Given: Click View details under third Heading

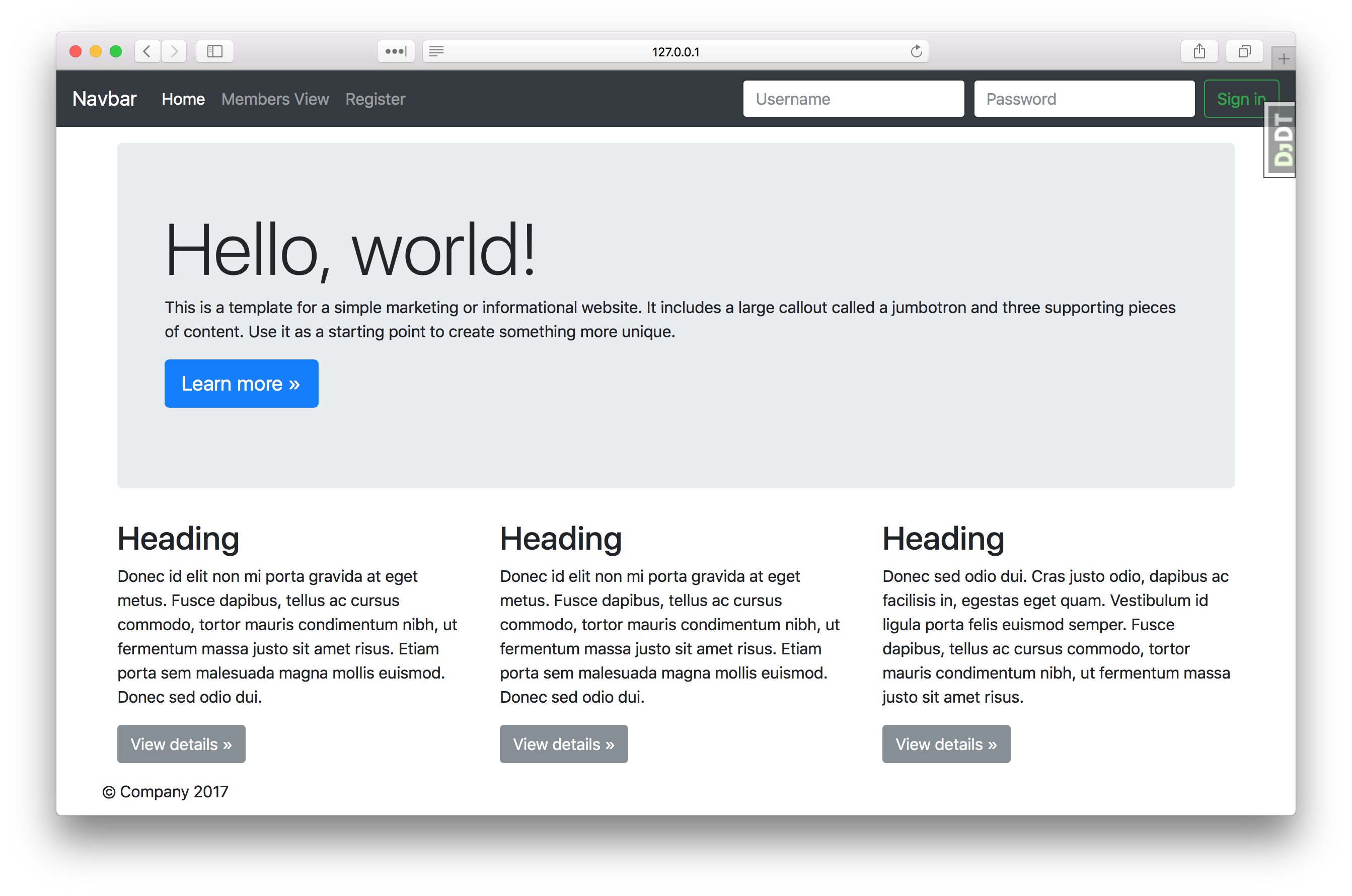Looking at the screenshot, I should (x=946, y=744).
